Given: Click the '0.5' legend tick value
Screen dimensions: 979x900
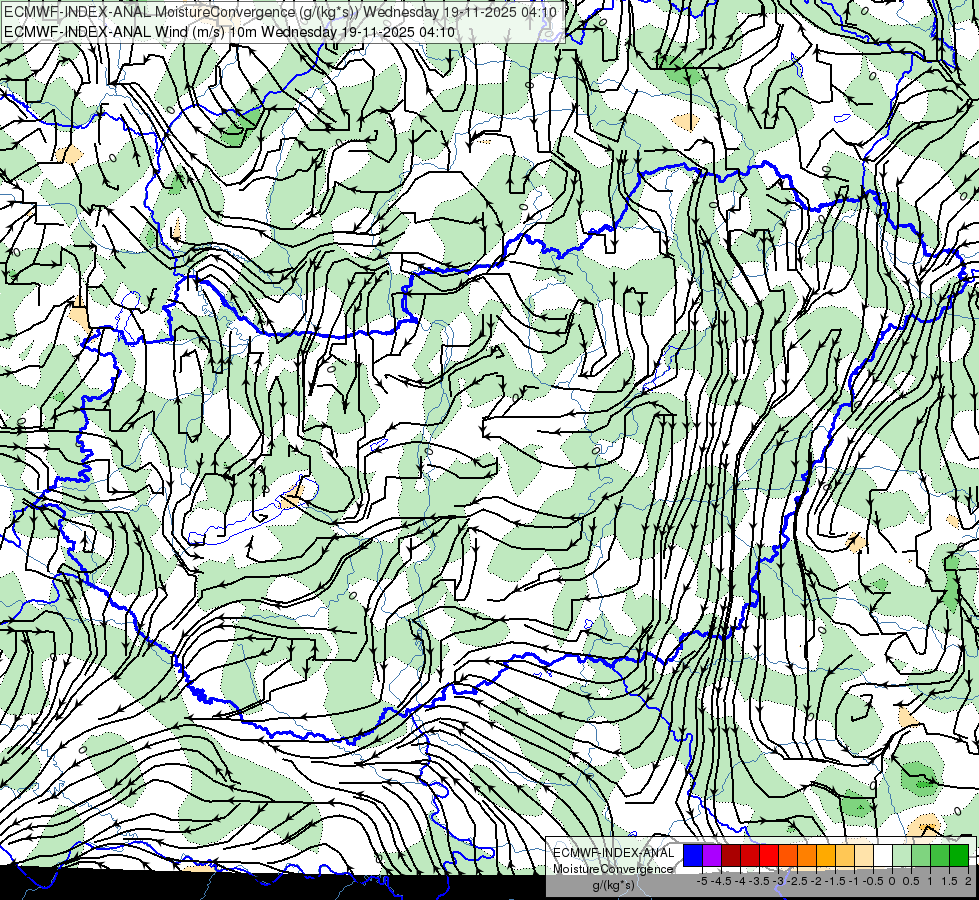Looking at the screenshot, I should [x=911, y=881].
